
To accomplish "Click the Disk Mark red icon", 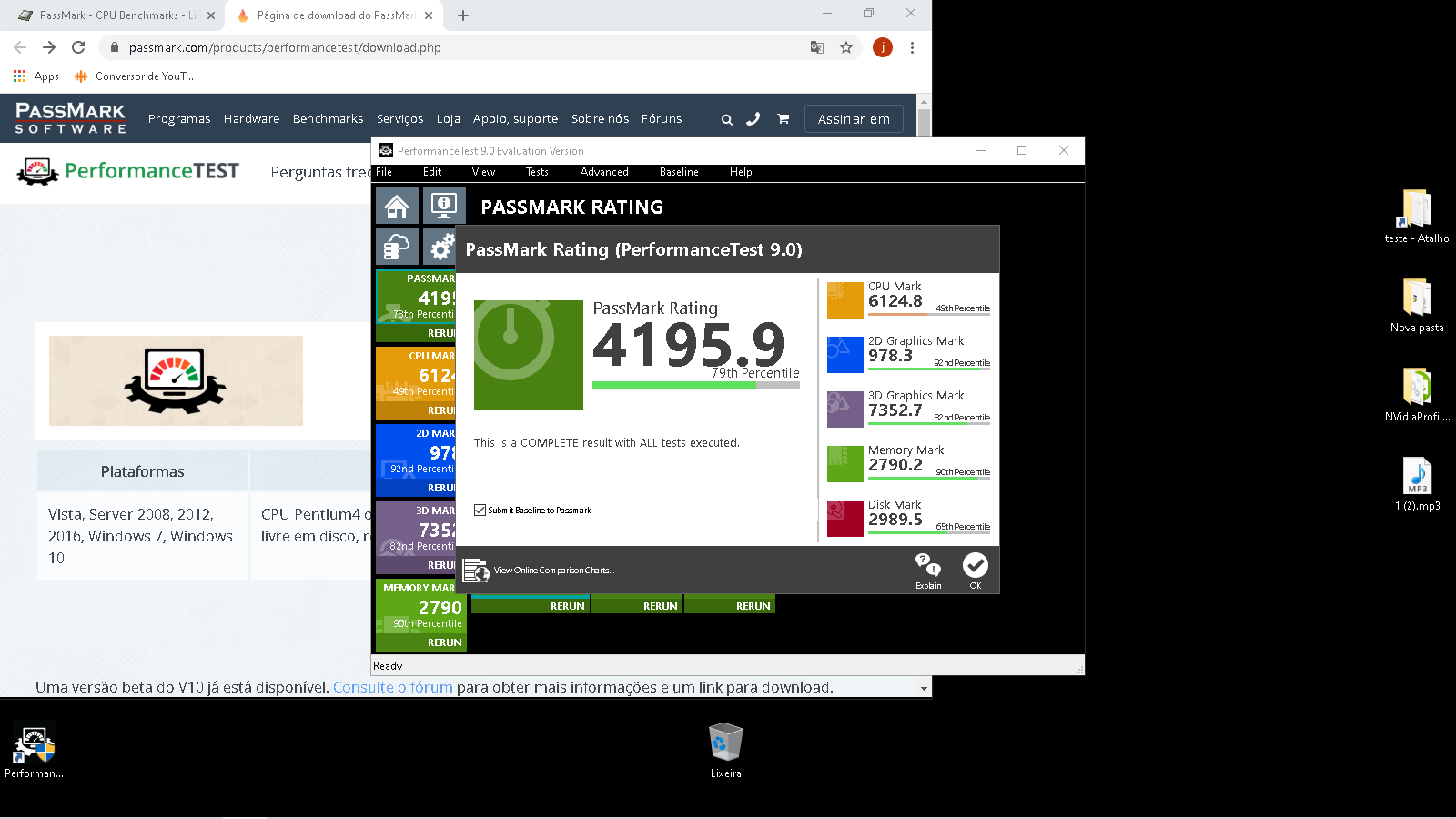I will click(844, 519).
